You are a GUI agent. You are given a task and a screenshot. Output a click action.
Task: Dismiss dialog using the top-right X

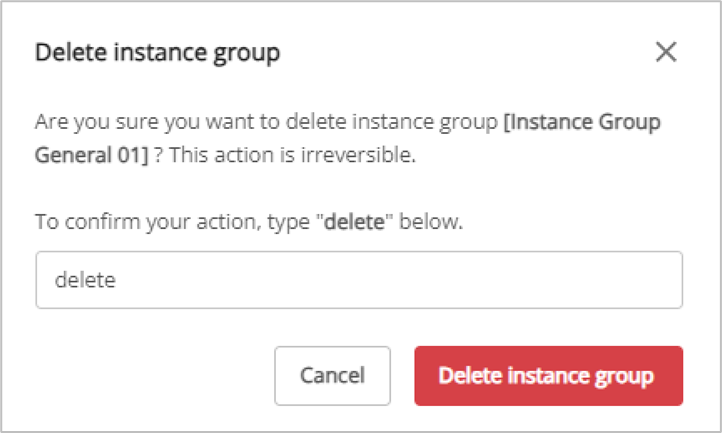click(666, 52)
